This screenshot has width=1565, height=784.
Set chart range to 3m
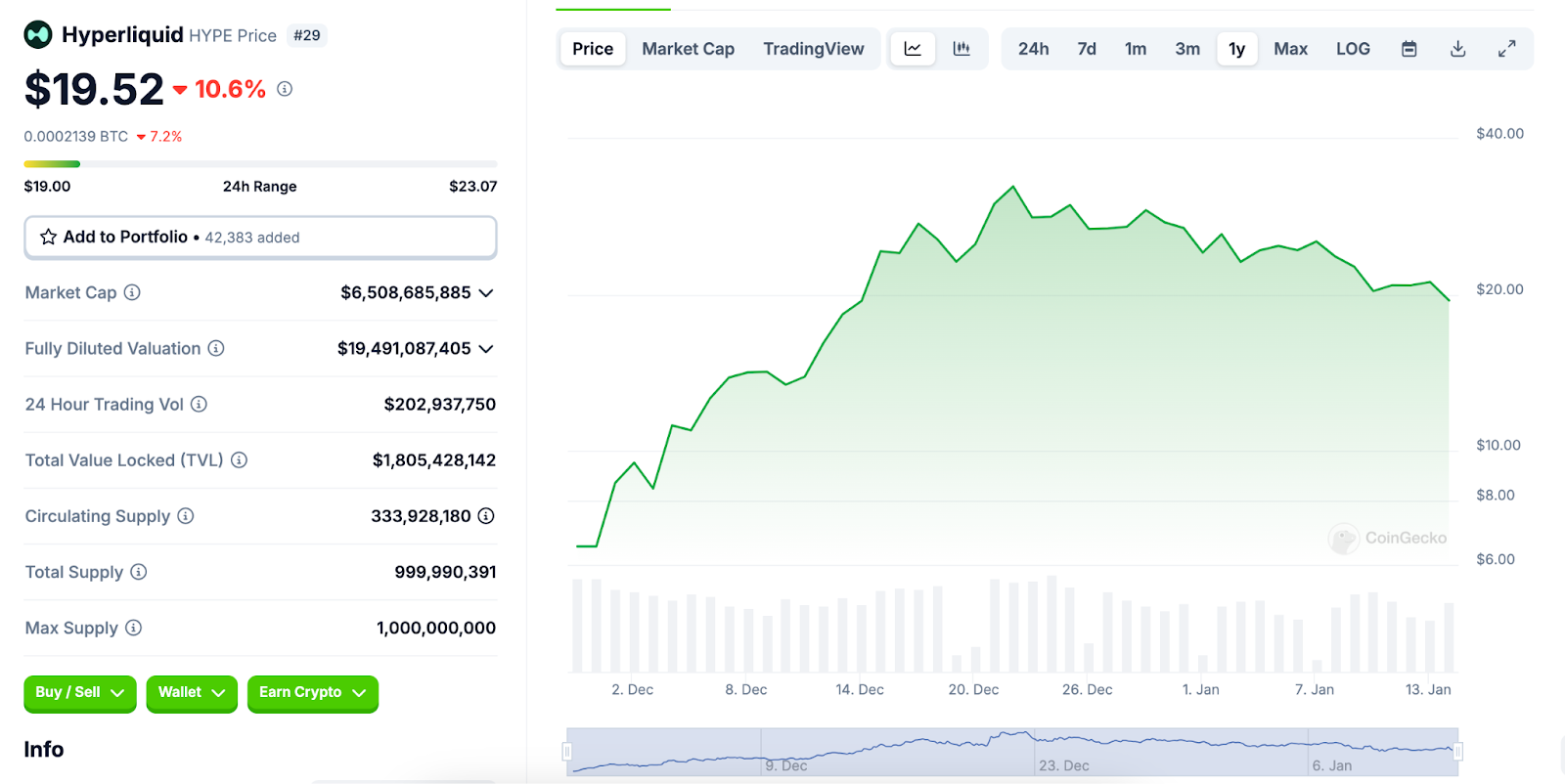(1187, 49)
